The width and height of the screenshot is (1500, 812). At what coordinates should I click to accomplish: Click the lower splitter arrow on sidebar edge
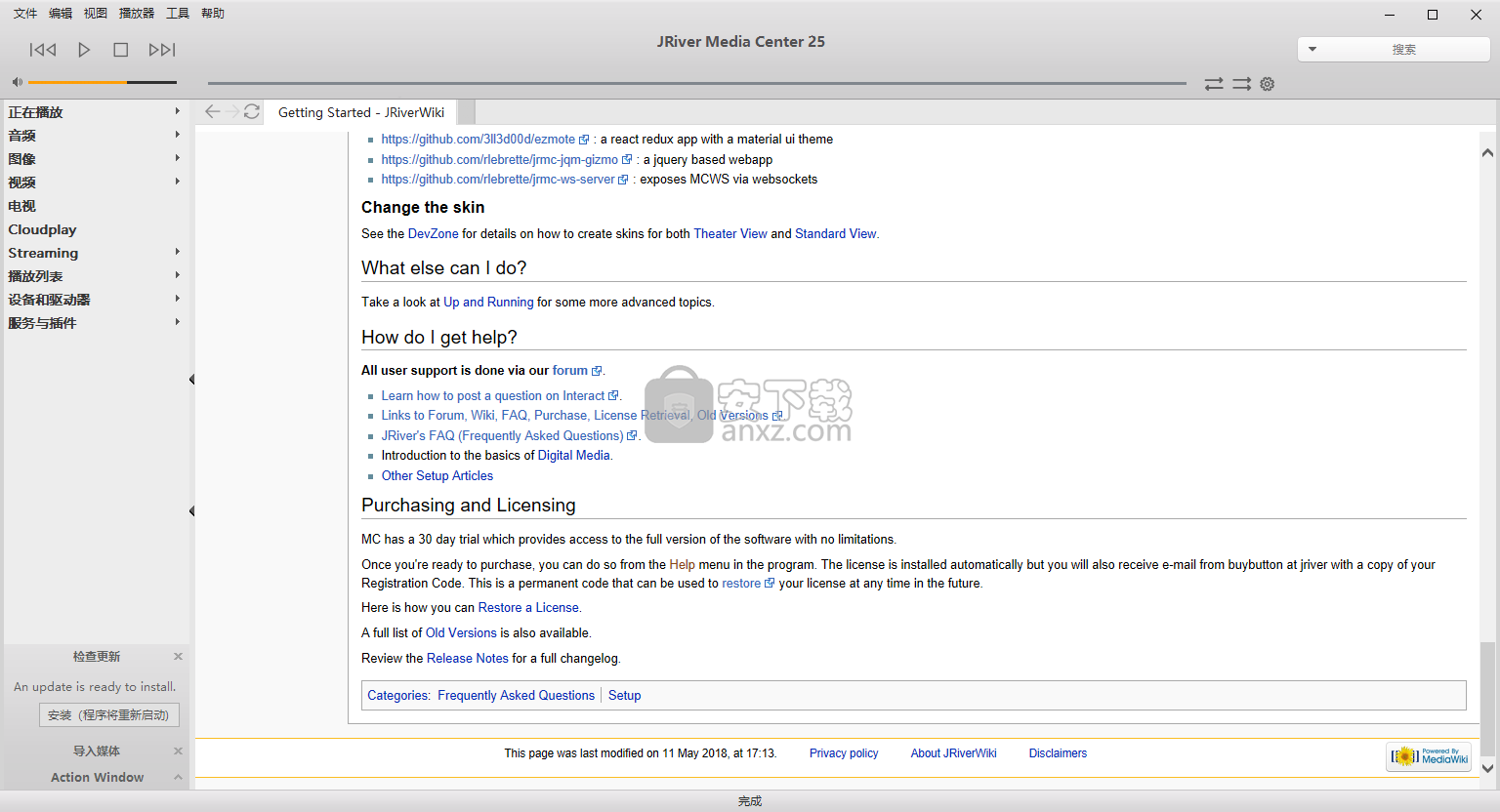[x=191, y=511]
